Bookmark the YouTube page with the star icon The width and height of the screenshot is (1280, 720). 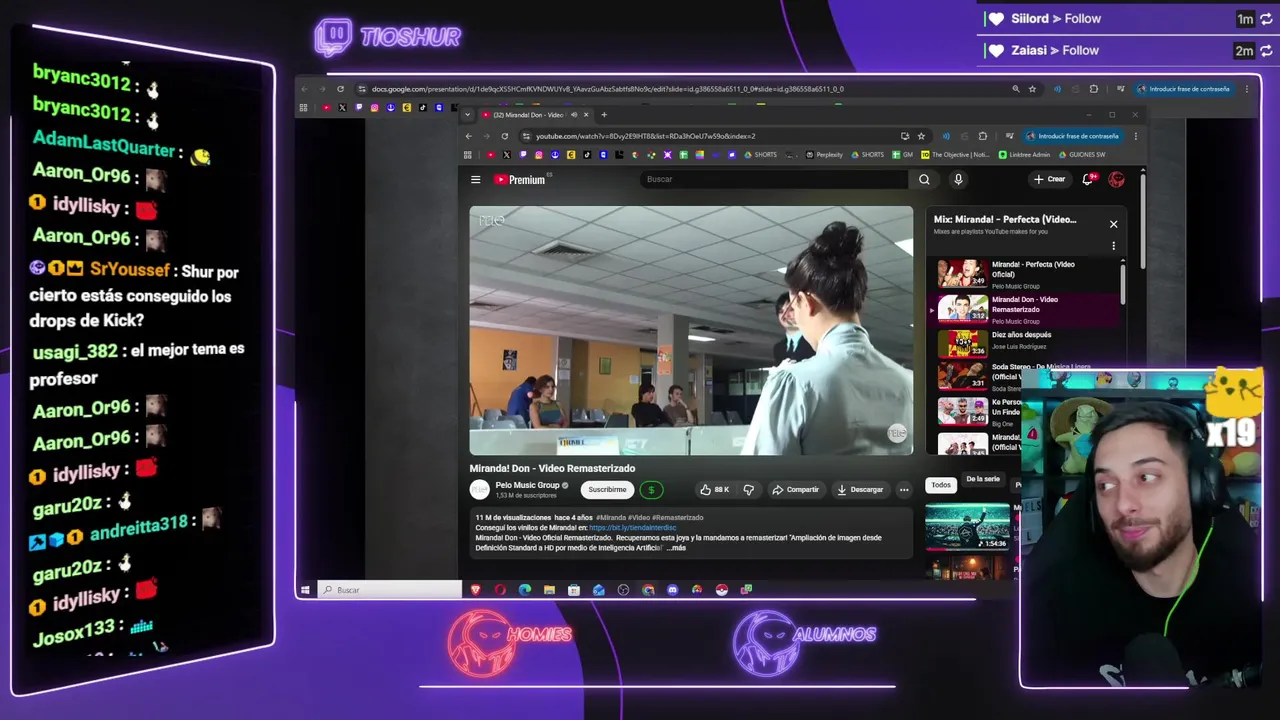(921, 136)
